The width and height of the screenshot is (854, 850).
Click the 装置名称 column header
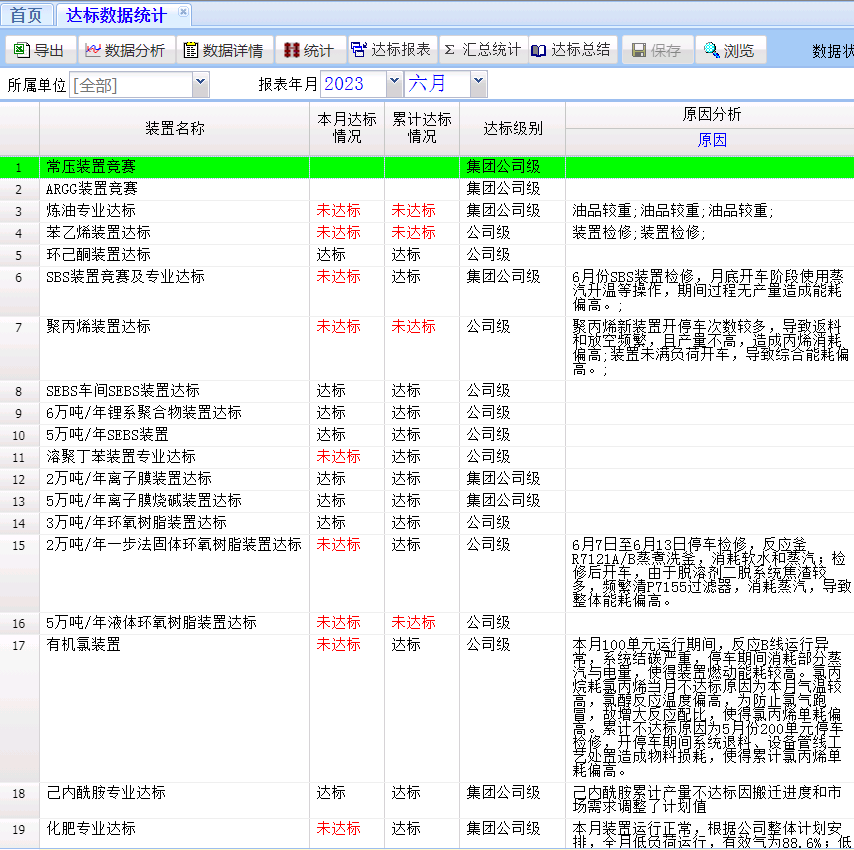pyautogui.click(x=174, y=128)
